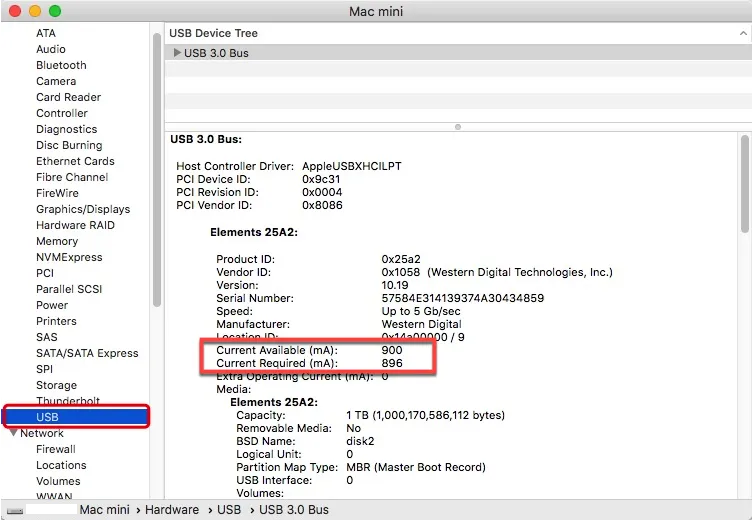Select USB in the sidebar
The width and height of the screenshot is (752, 520).
tap(48, 417)
